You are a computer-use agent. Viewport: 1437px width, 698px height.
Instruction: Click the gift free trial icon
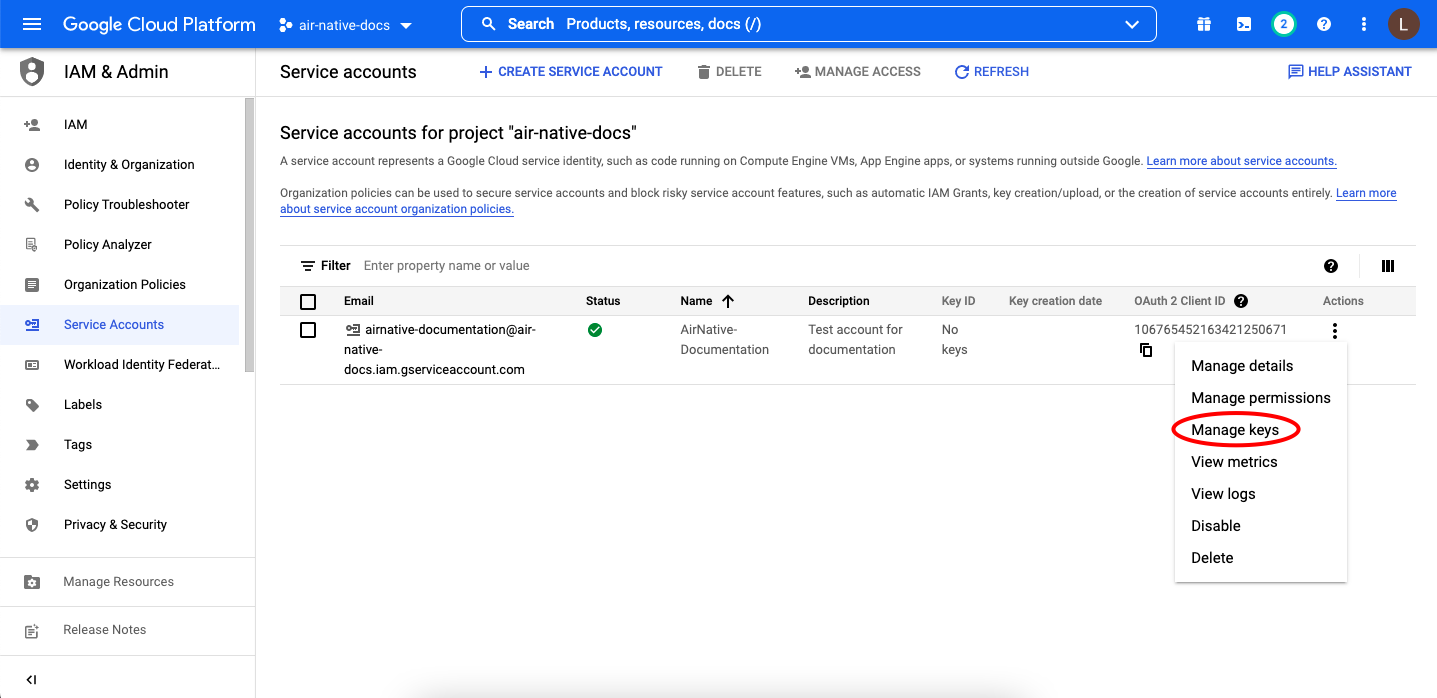(1204, 24)
